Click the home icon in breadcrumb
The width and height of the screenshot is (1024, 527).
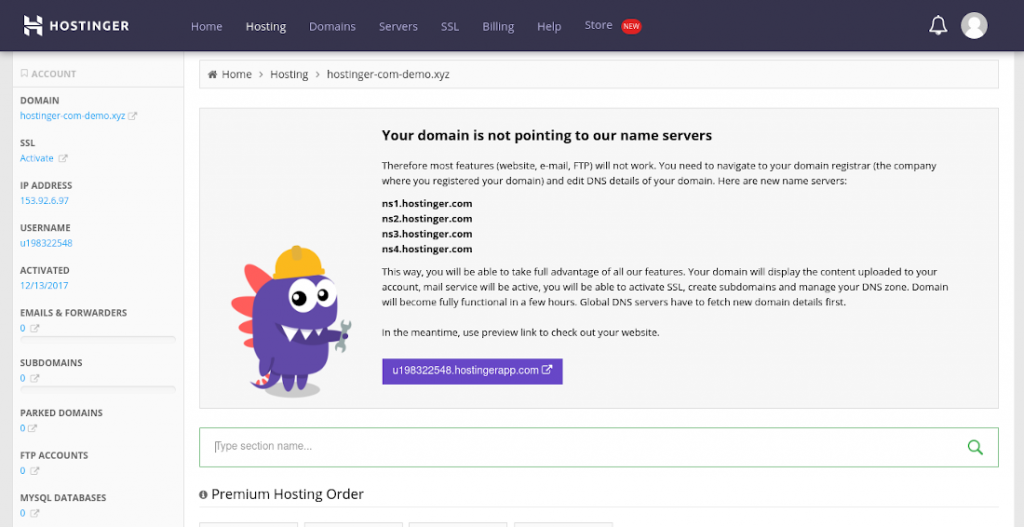pyautogui.click(x=212, y=74)
